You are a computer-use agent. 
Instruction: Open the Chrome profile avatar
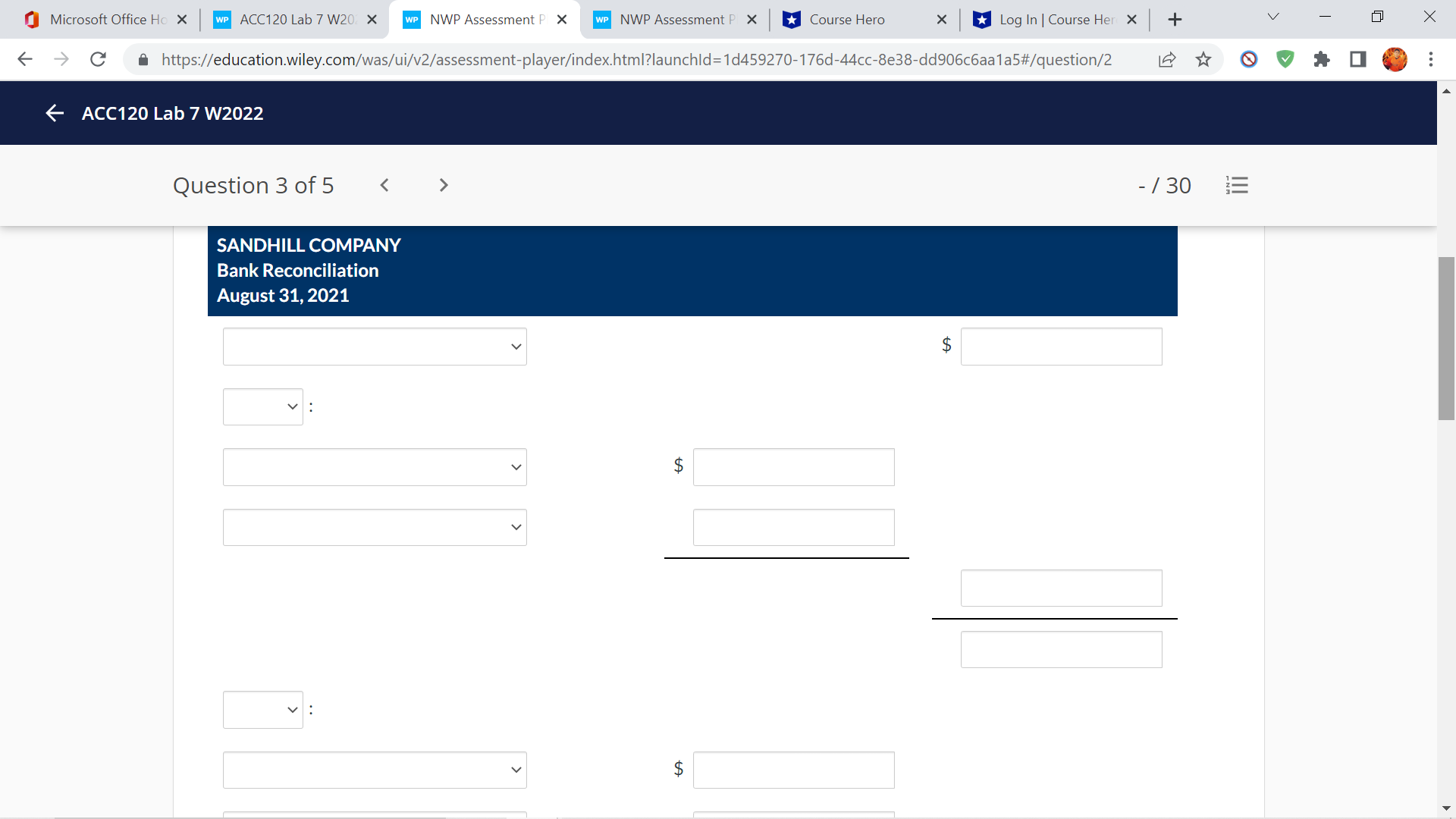(x=1395, y=59)
